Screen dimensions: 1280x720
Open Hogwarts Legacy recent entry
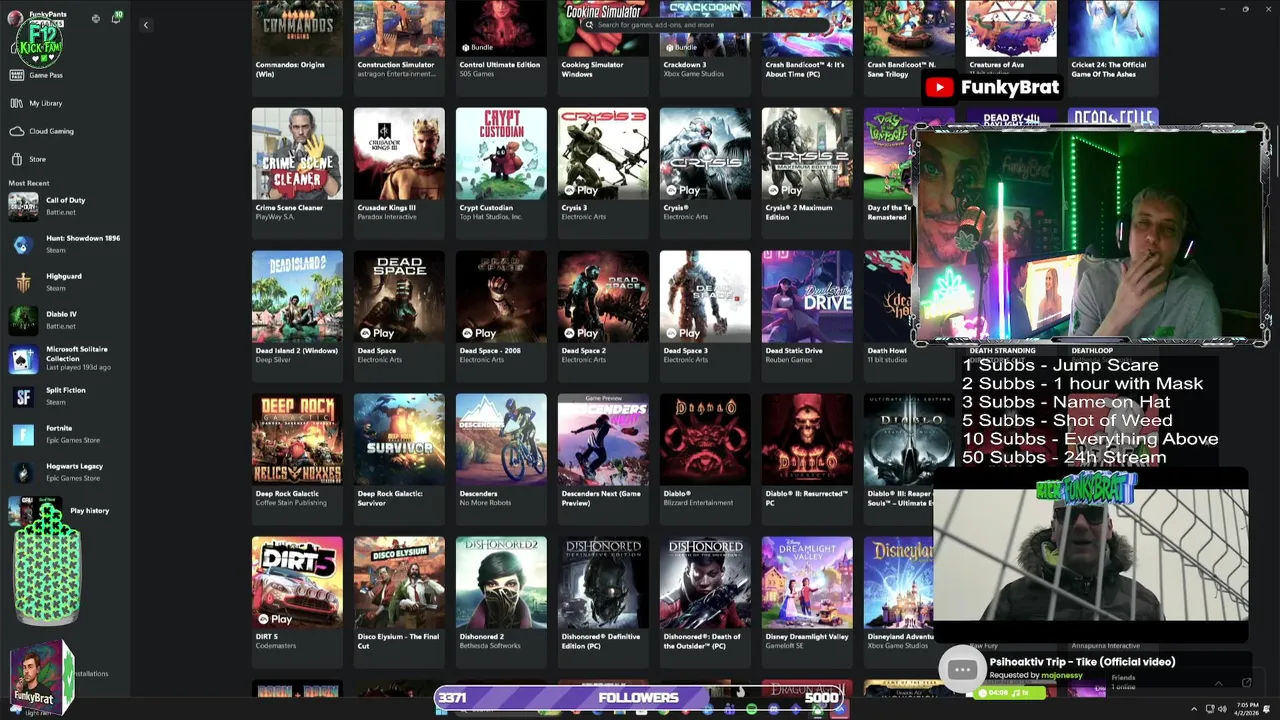tap(65, 472)
